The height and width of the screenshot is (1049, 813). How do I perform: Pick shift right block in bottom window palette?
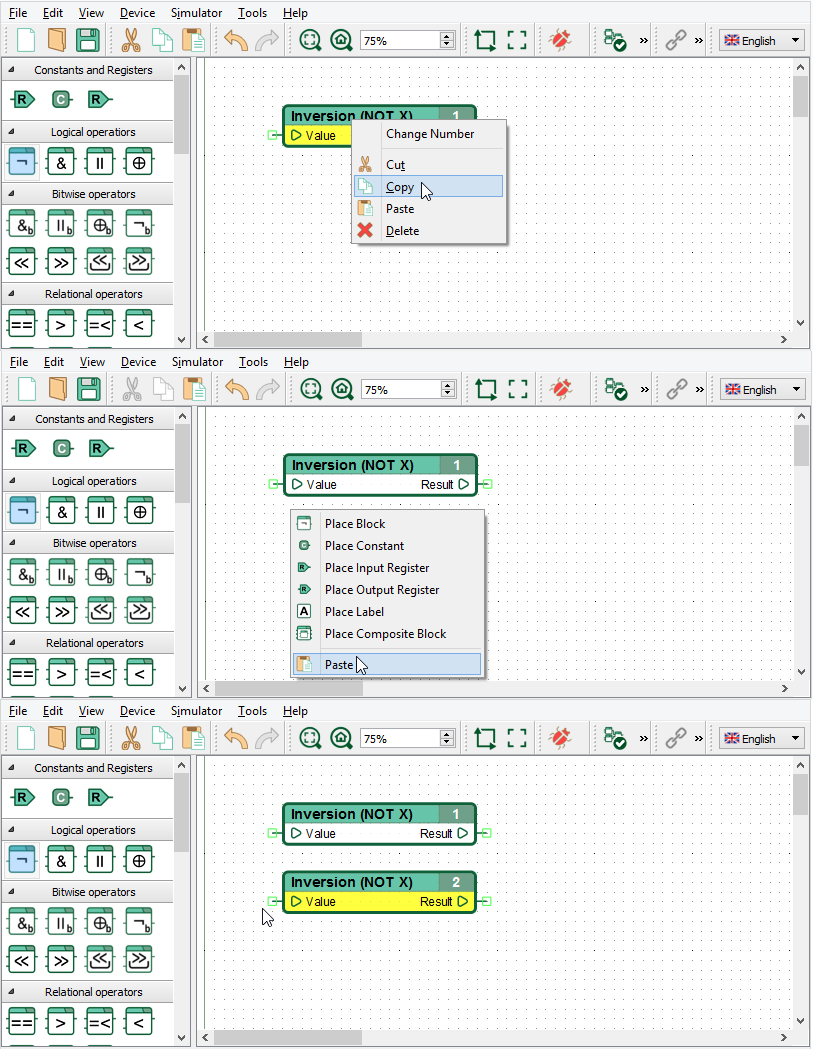pyautogui.click(x=61, y=960)
